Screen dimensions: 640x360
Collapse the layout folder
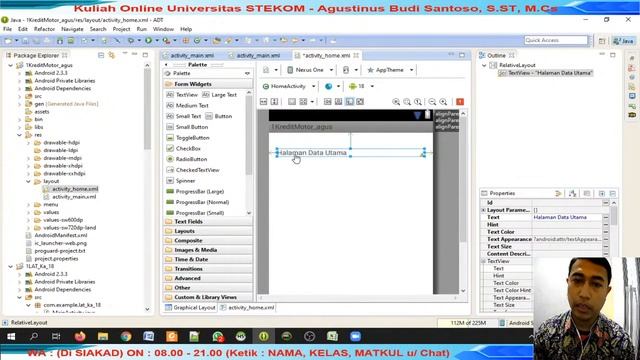point(28,181)
